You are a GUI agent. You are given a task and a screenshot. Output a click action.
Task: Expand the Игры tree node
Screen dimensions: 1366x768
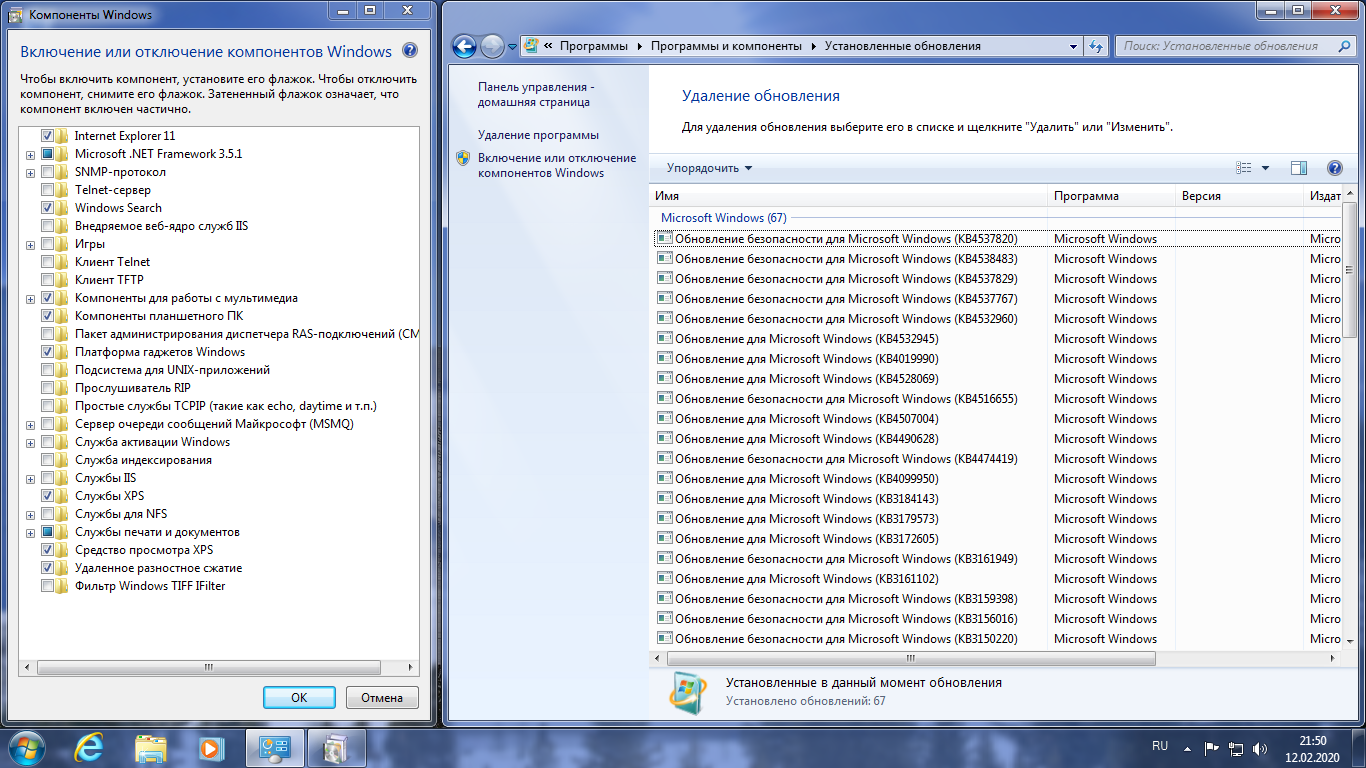(30, 245)
